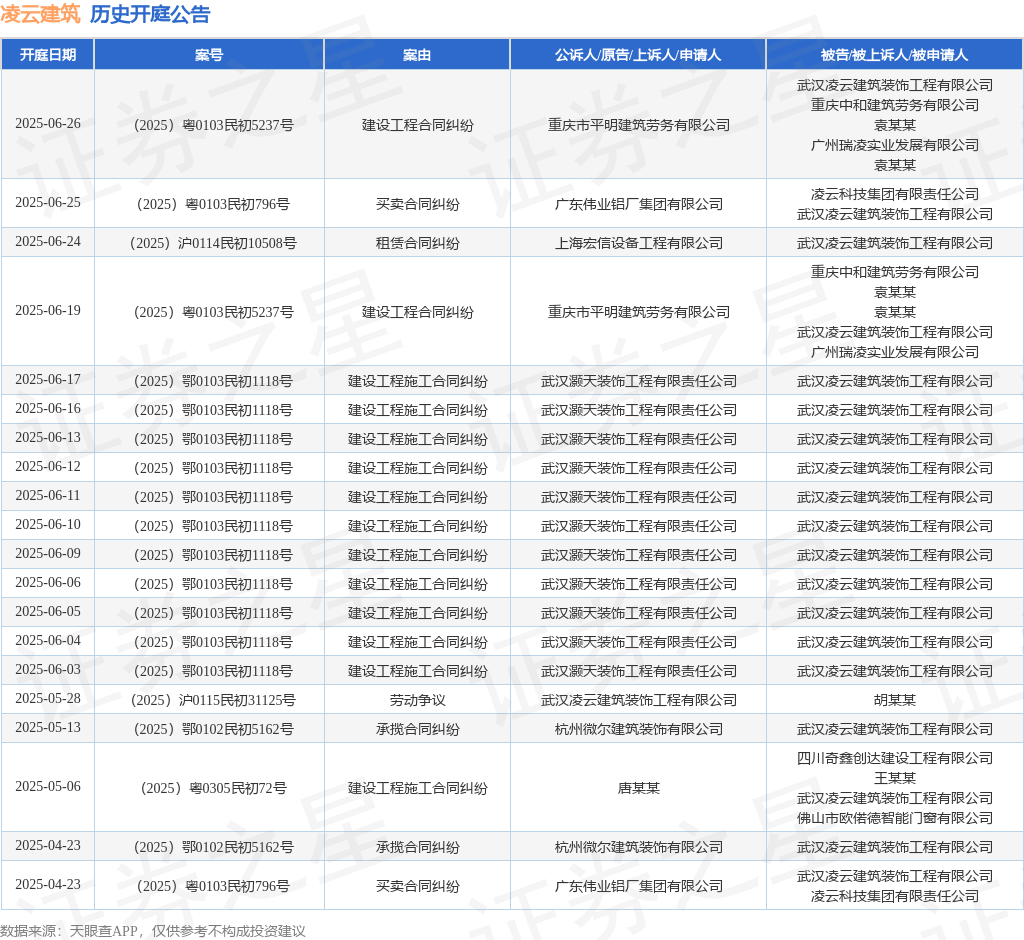Image resolution: width=1024 pixels, height=940 pixels.
Task: Click the date cell 2025-06-24
Action: click(x=48, y=242)
